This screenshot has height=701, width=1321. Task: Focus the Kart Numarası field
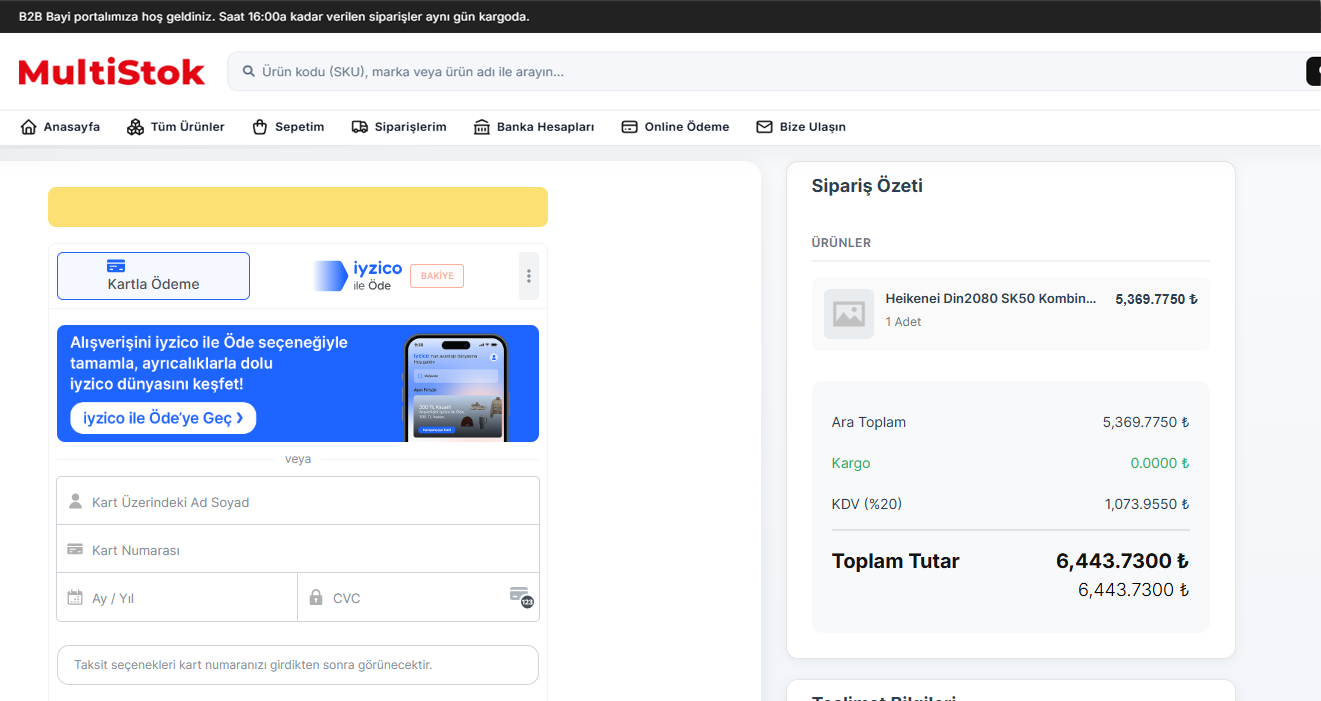tap(298, 549)
